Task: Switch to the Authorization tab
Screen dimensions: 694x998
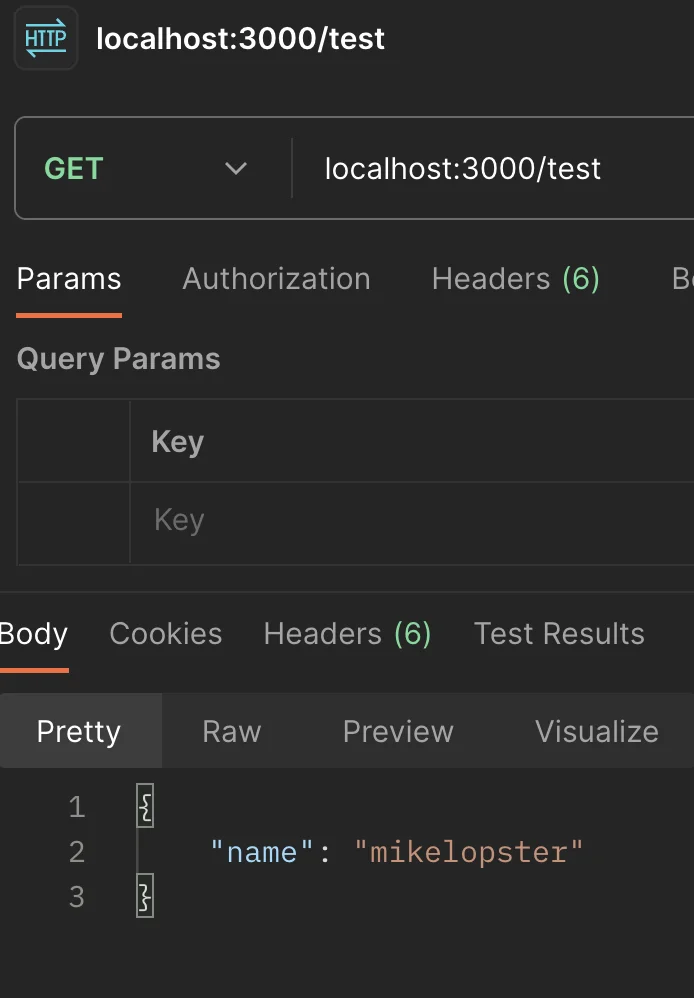Action: [276, 279]
